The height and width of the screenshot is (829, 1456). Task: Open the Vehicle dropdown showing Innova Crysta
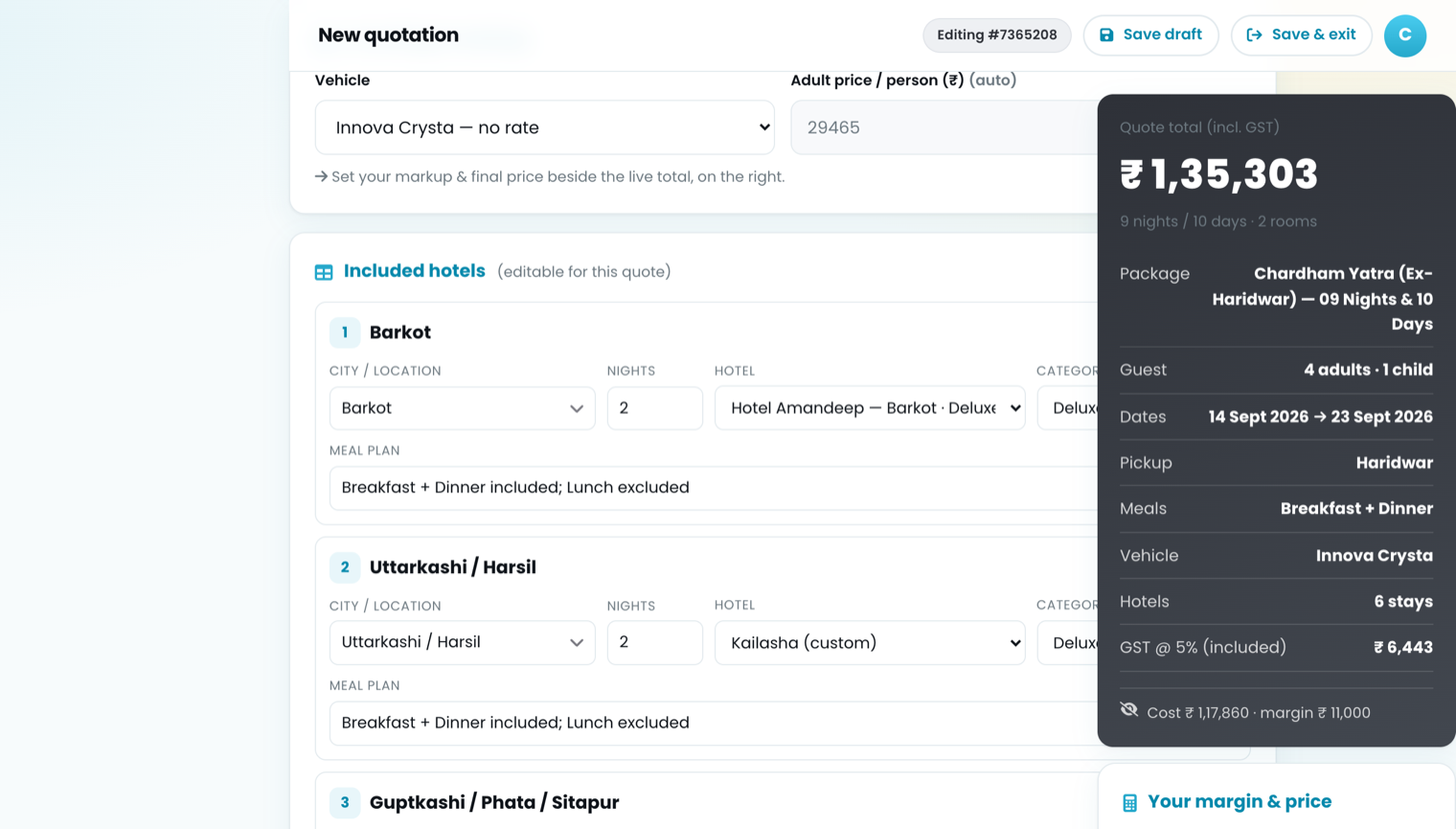coord(544,127)
